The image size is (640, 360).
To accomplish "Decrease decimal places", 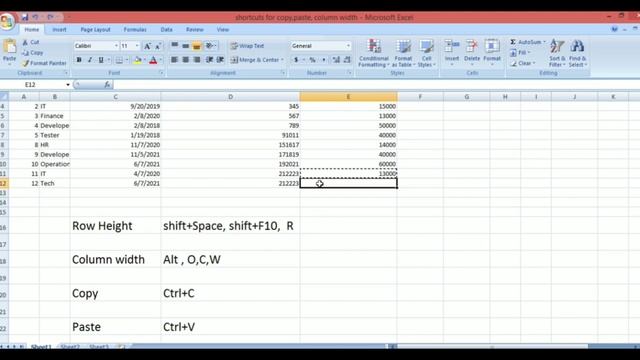I will pyautogui.click(x=347, y=60).
